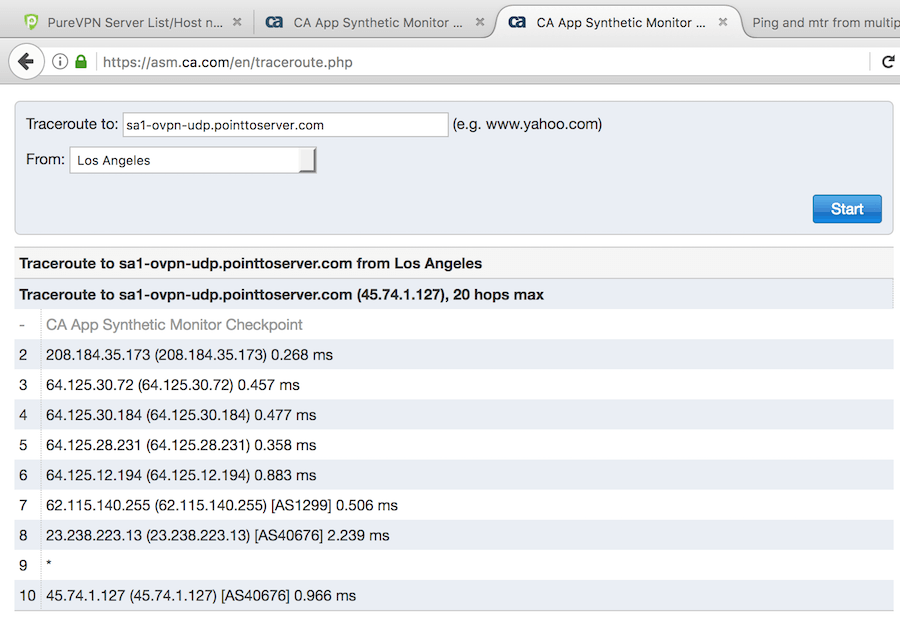Close the first CA App Synthetic Monitor tab
This screenshot has width=900, height=617.
point(480,22)
